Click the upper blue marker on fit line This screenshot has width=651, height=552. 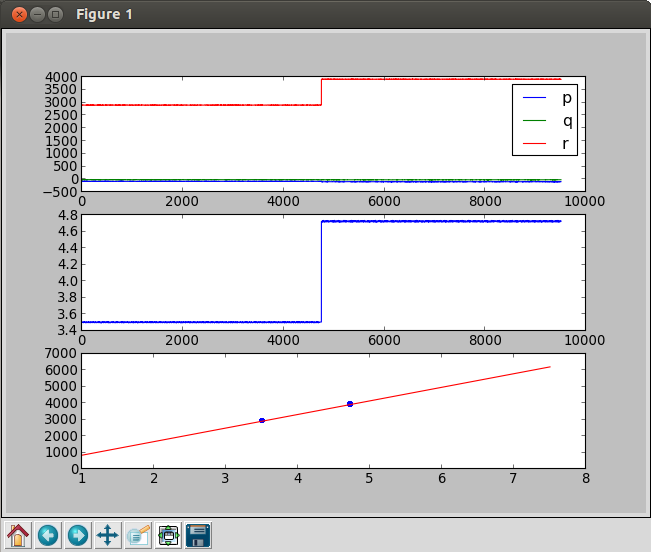coord(350,404)
